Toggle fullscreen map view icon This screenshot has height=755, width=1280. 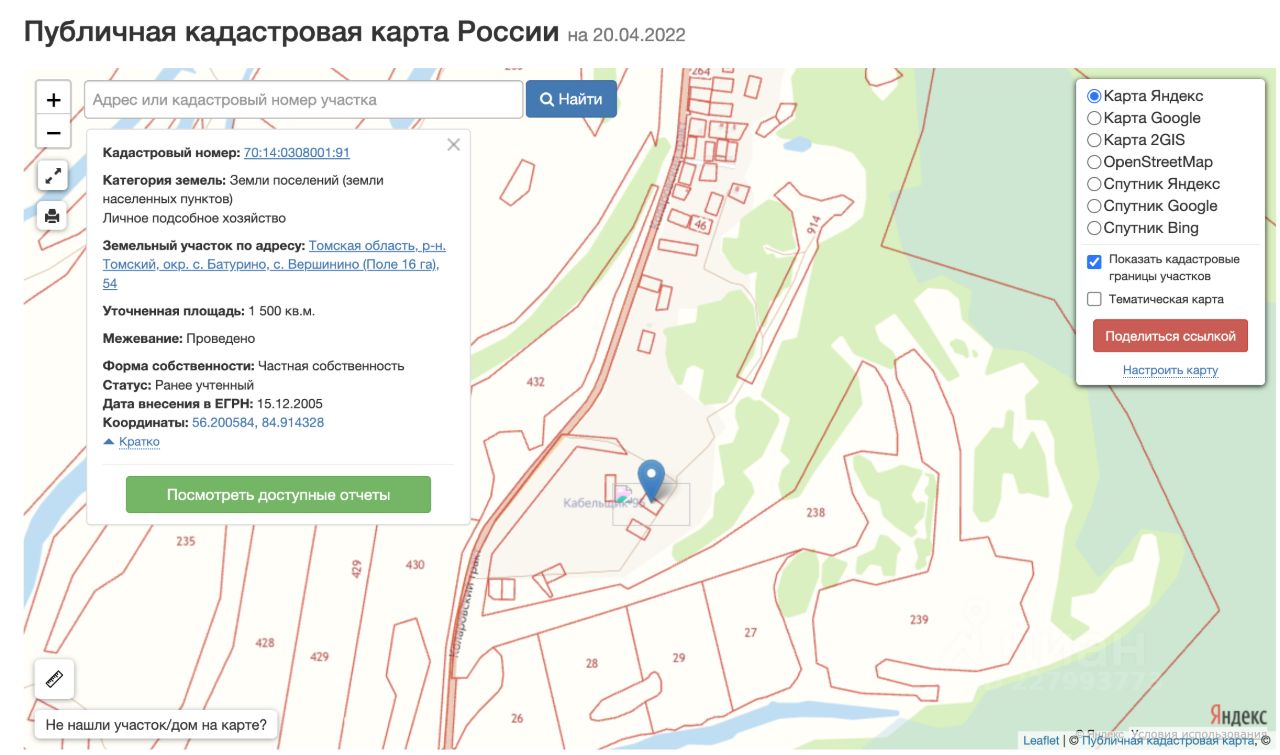pos(52,176)
